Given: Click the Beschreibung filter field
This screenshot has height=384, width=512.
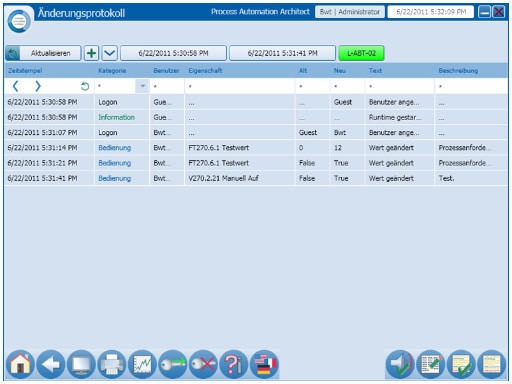Looking at the screenshot, I should (x=471, y=86).
